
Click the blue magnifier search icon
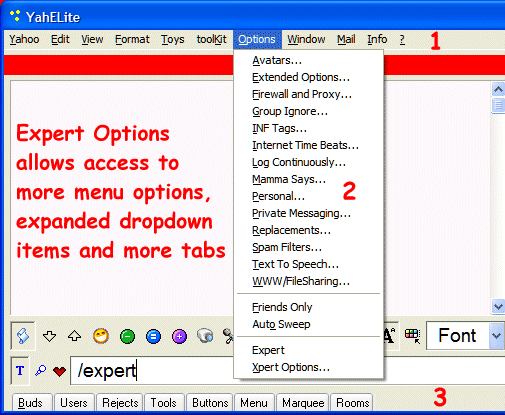40,370
